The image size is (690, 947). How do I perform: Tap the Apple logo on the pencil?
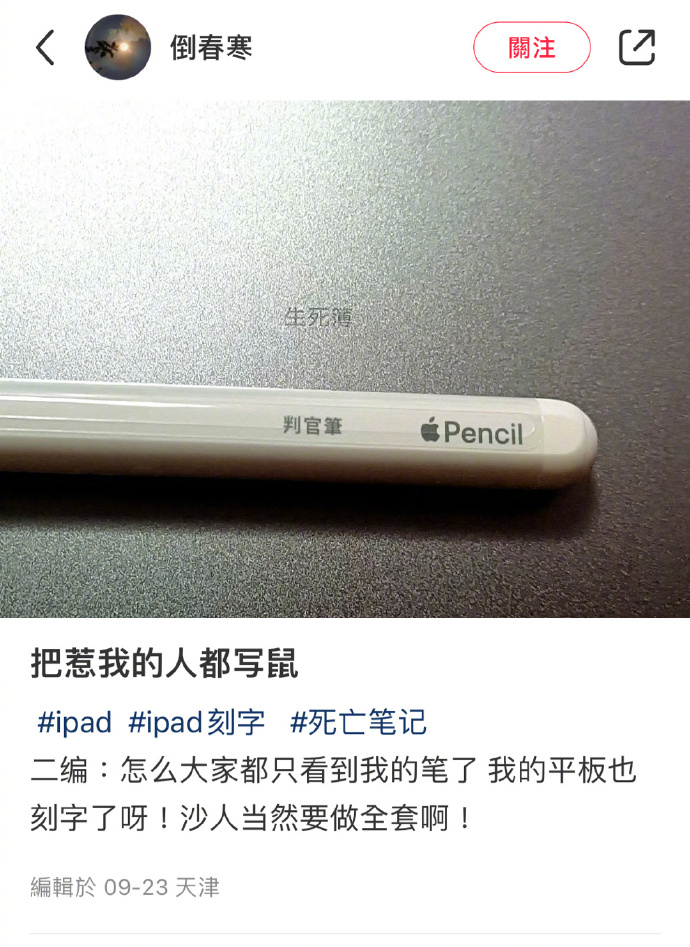point(430,429)
